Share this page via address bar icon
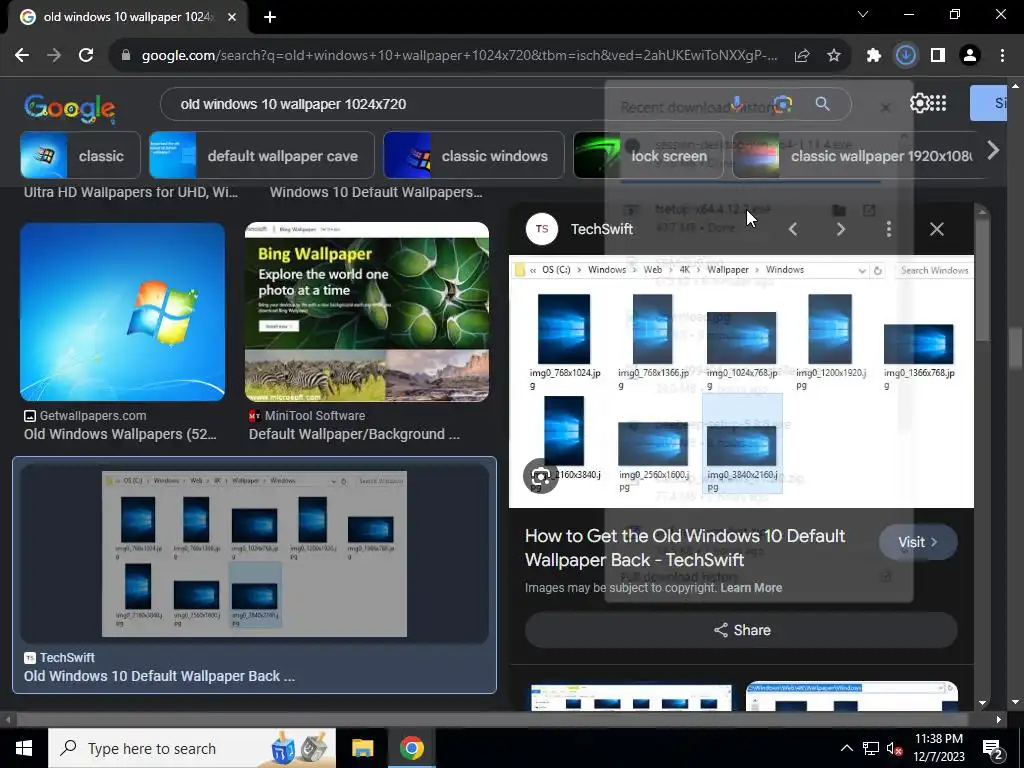The height and width of the screenshot is (768, 1024). pos(802,56)
